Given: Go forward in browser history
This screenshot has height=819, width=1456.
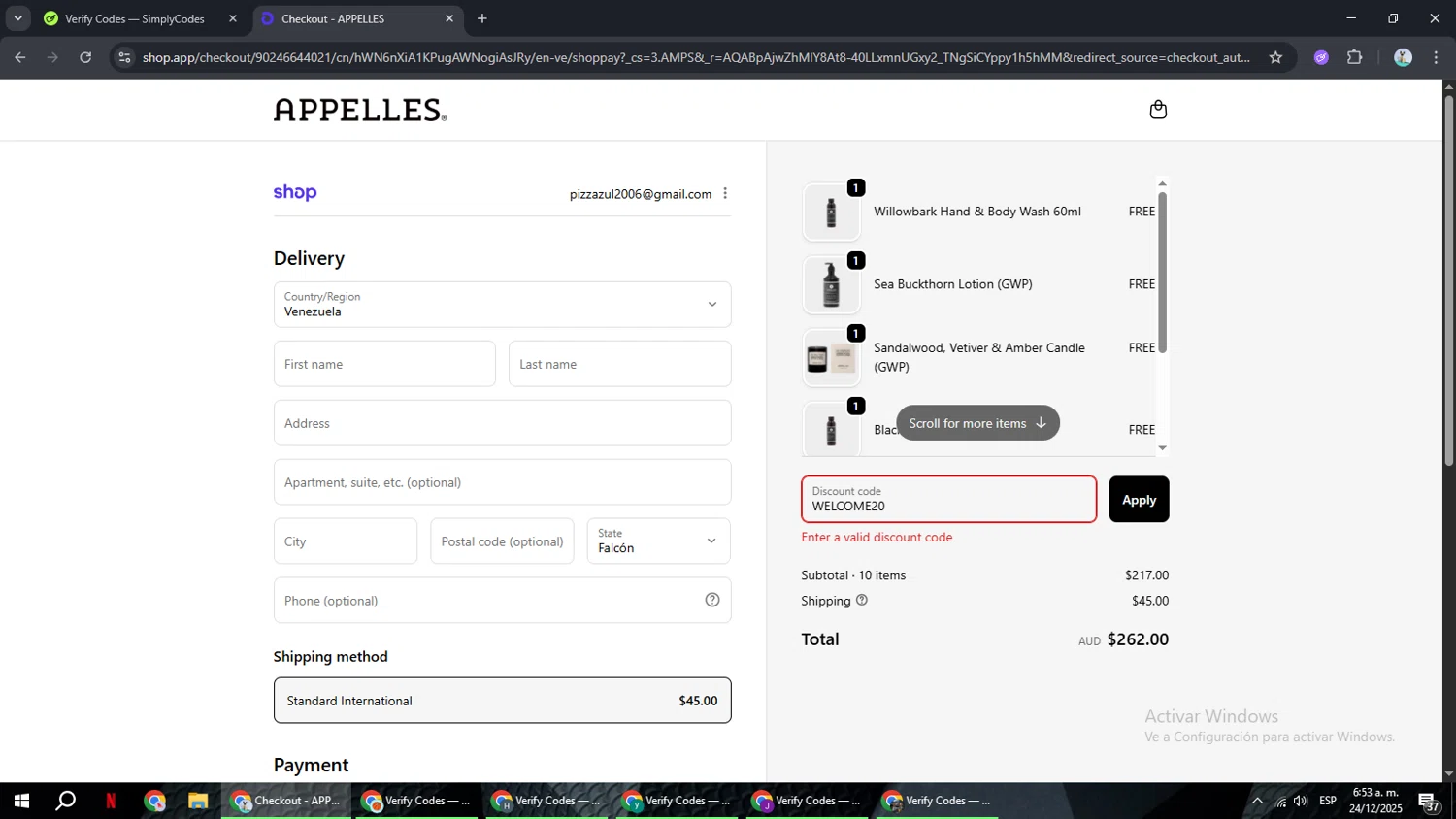Looking at the screenshot, I should (52, 57).
